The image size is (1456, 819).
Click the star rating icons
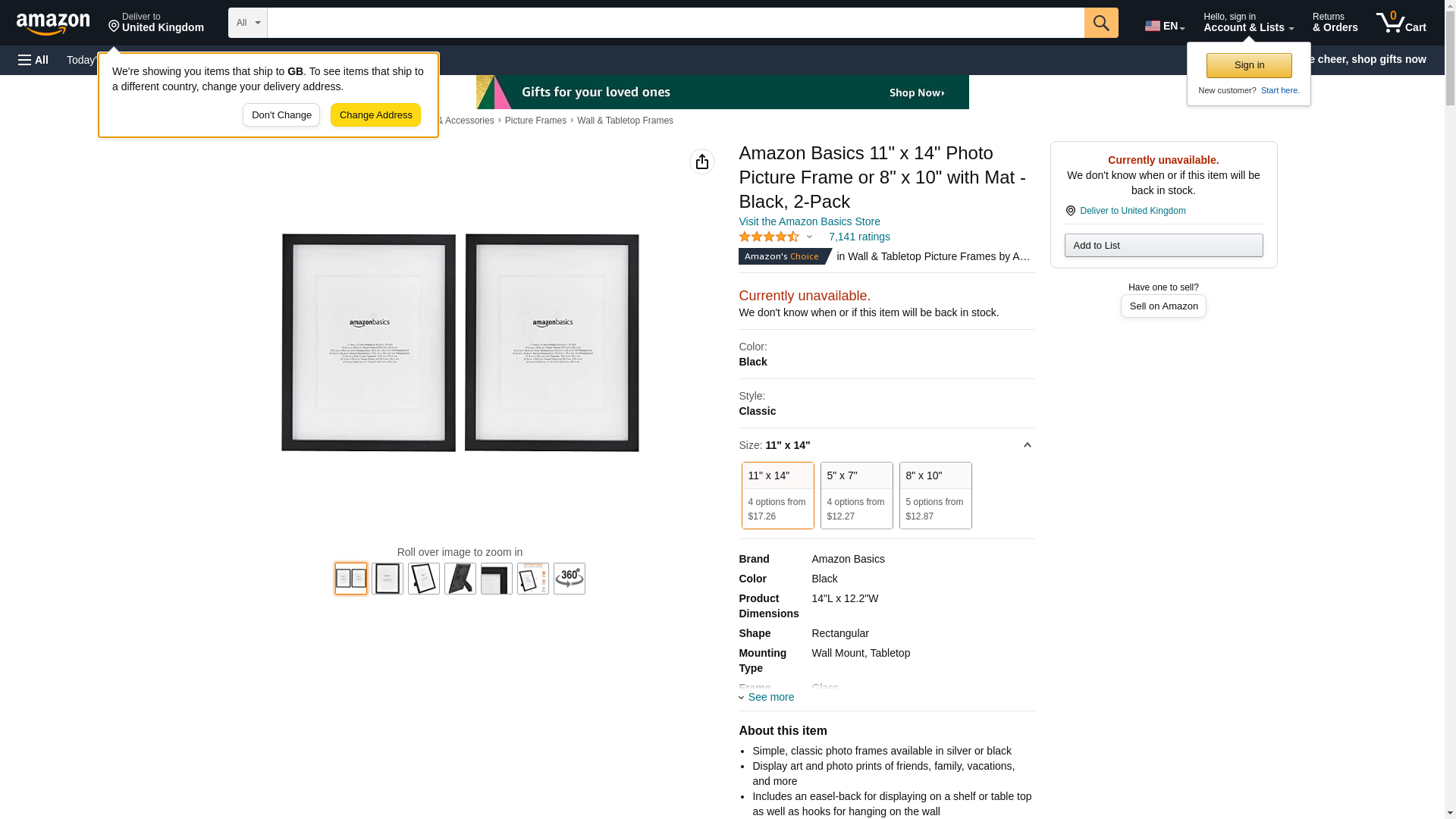[769, 237]
